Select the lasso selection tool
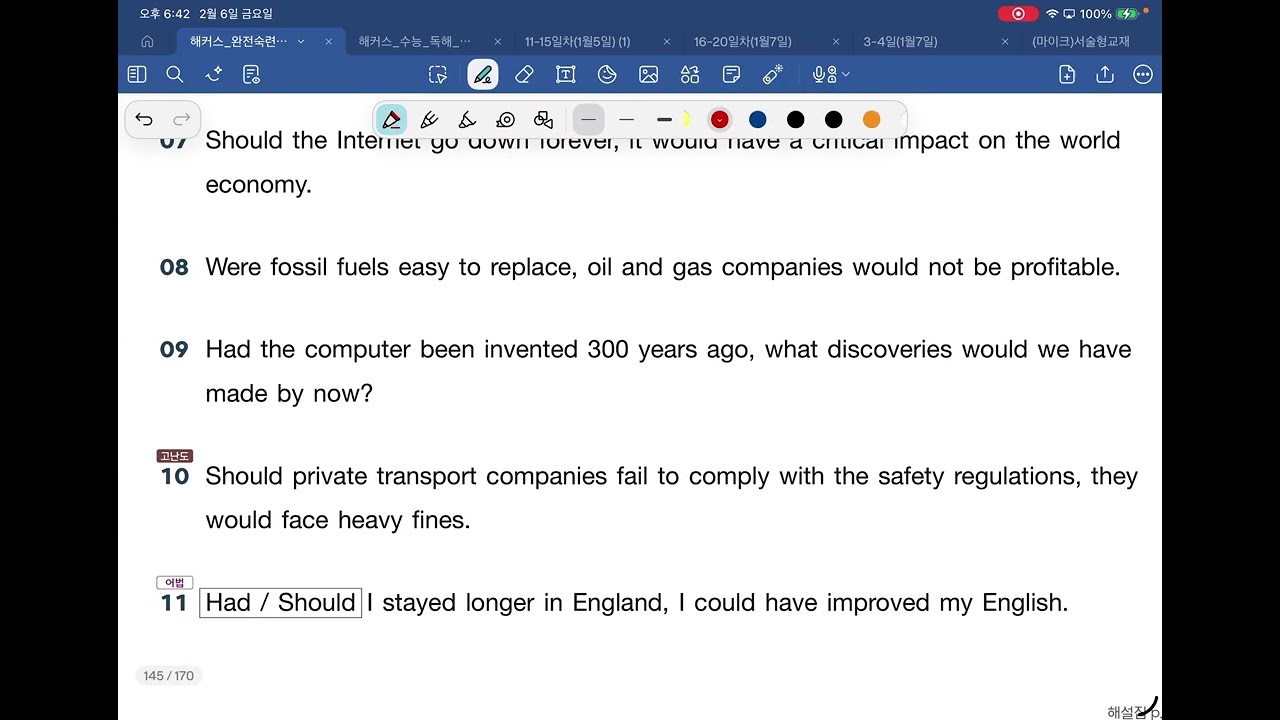This screenshot has width=1280, height=720. pyautogui.click(x=438, y=75)
